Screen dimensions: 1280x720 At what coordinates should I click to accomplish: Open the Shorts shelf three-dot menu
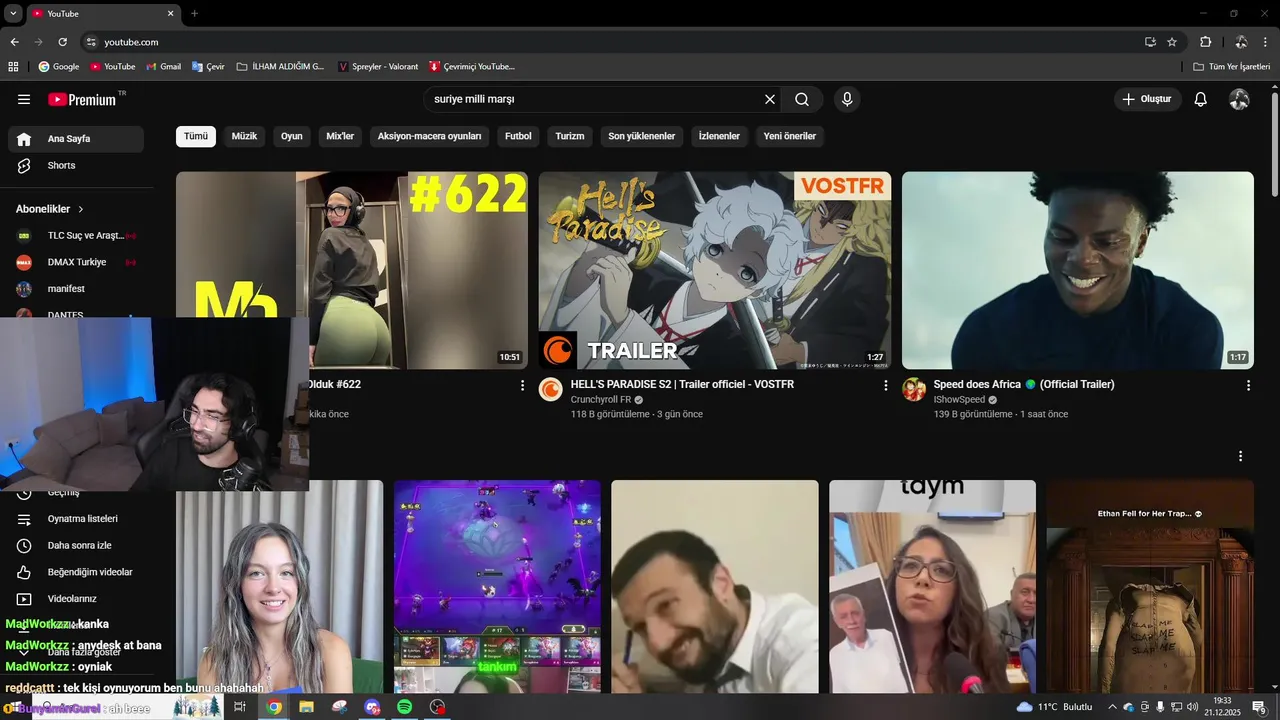[1241, 456]
